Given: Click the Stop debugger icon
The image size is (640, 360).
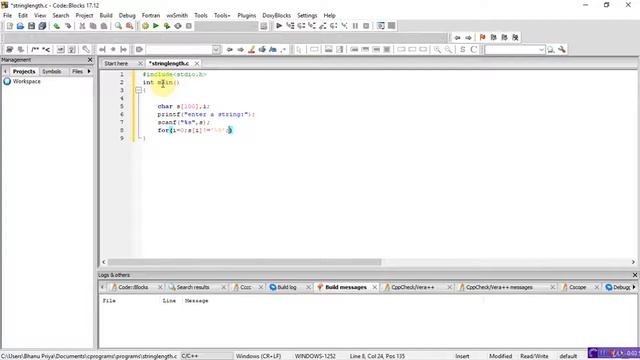Looking at the screenshot, I should (366, 26).
